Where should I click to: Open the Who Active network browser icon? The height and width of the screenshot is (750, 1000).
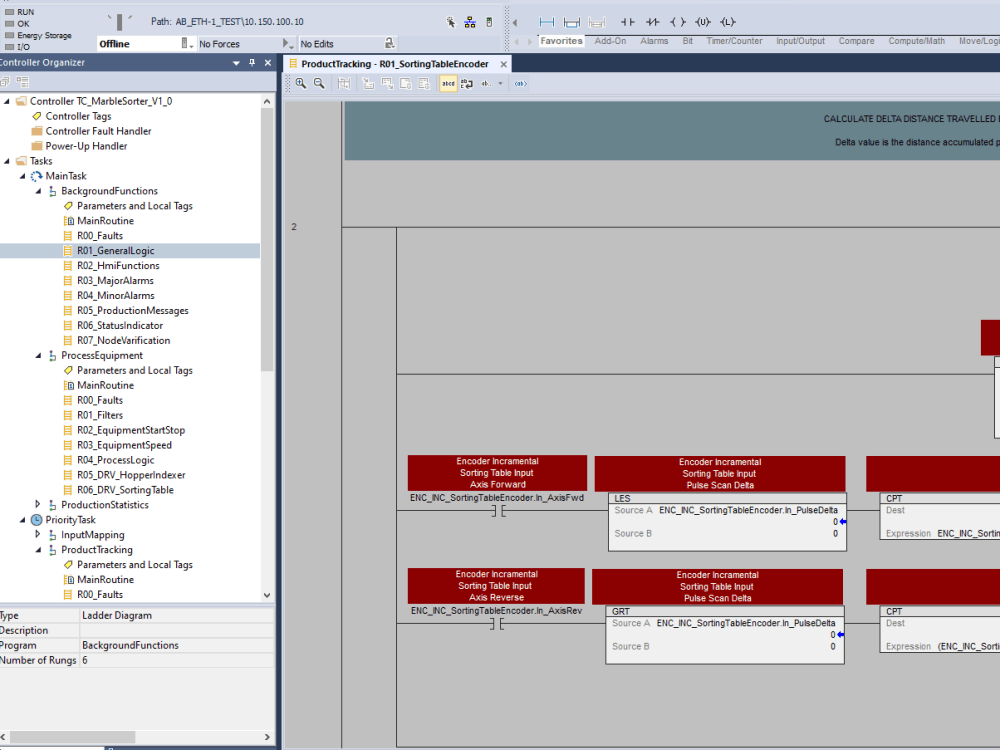point(468,21)
